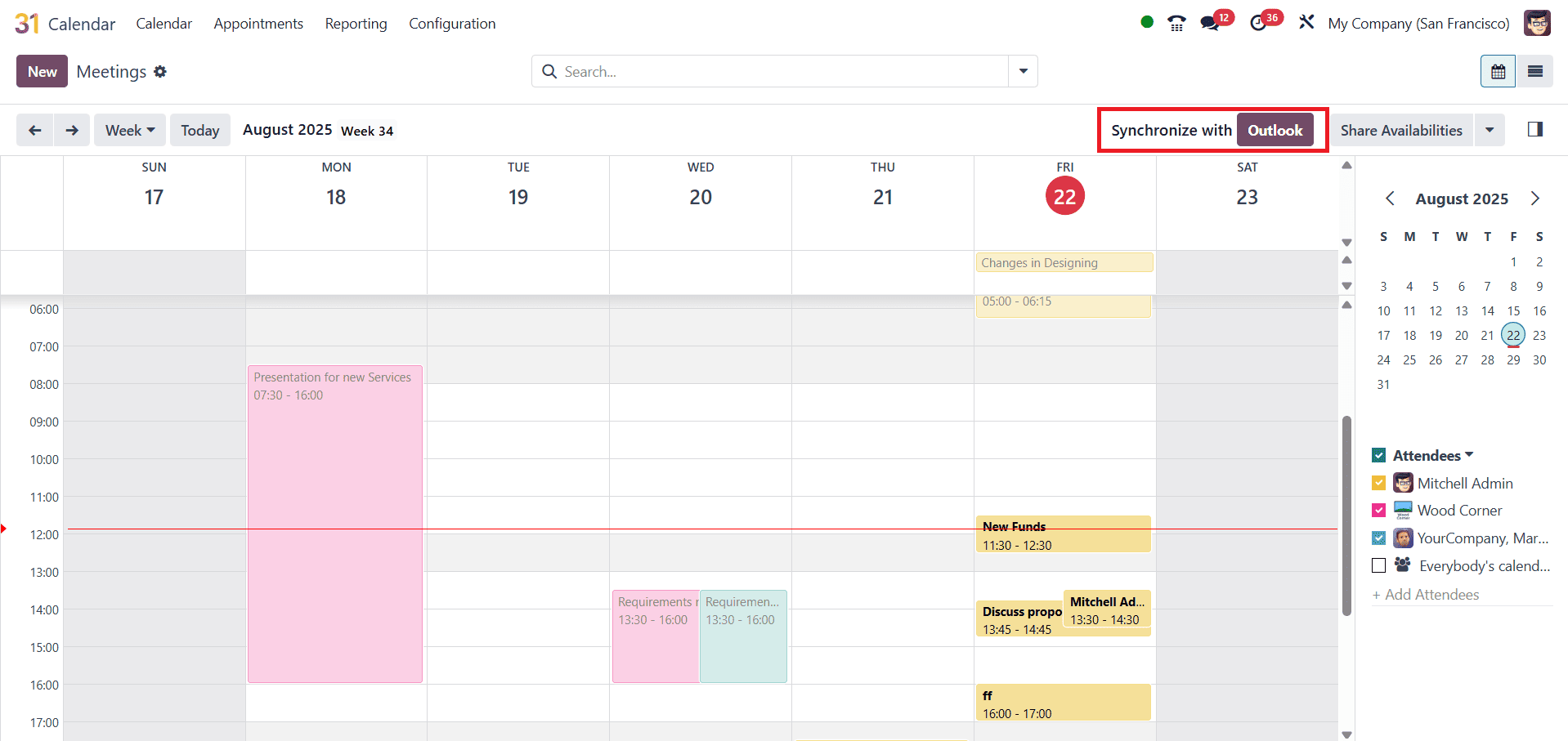
Task: Click the Today button
Action: [x=200, y=131]
